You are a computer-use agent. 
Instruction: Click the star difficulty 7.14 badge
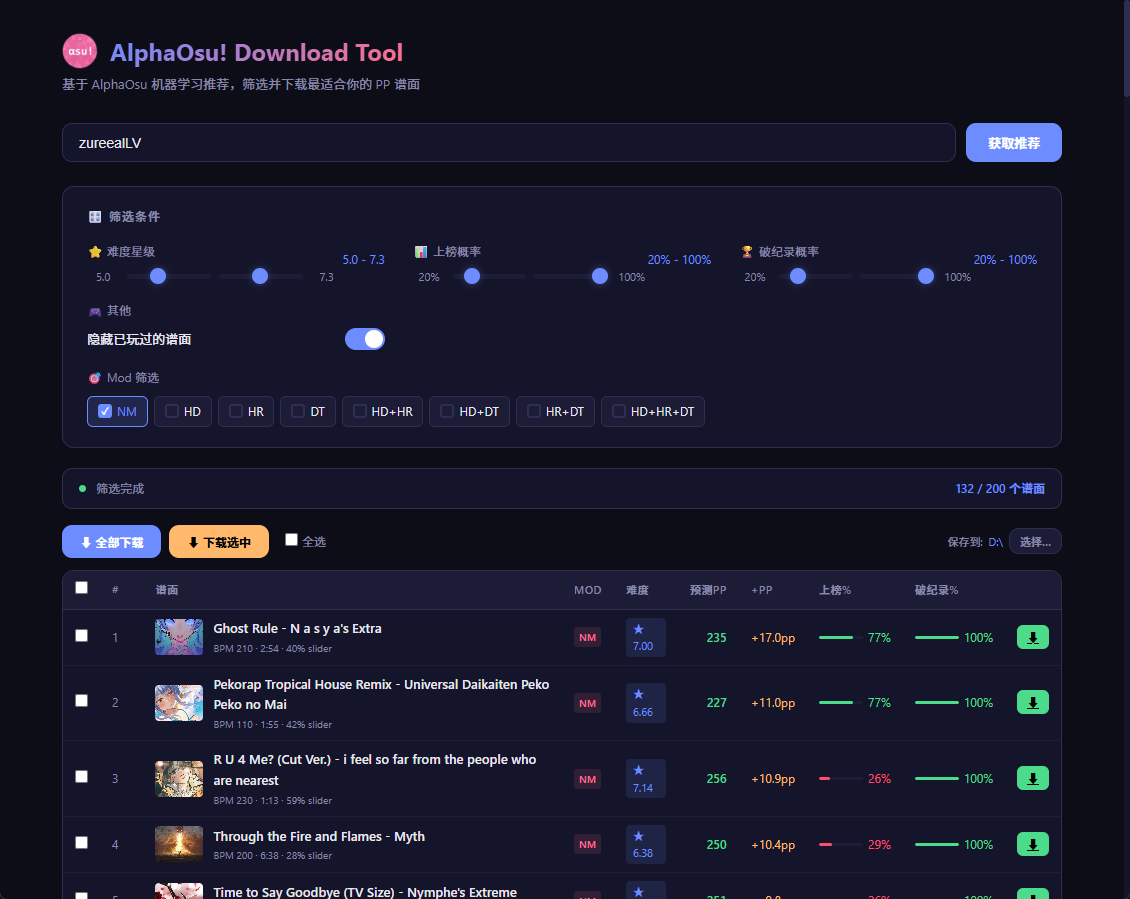click(645, 779)
